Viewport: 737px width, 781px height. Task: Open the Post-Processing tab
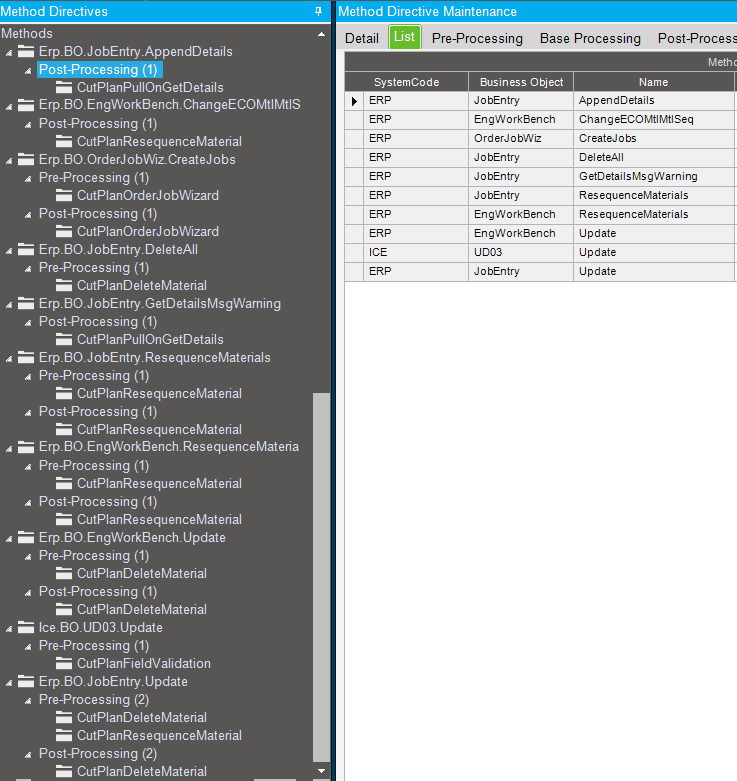[697, 38]
